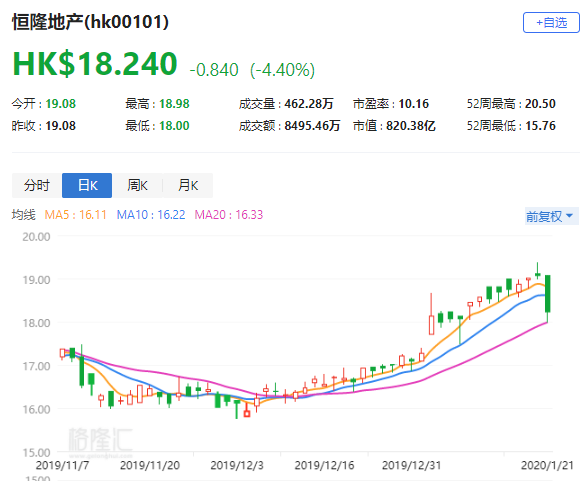Select the 日K daily chart tab
The width and height of the screenshot is (580, 481).
click(x=87, y=185)
